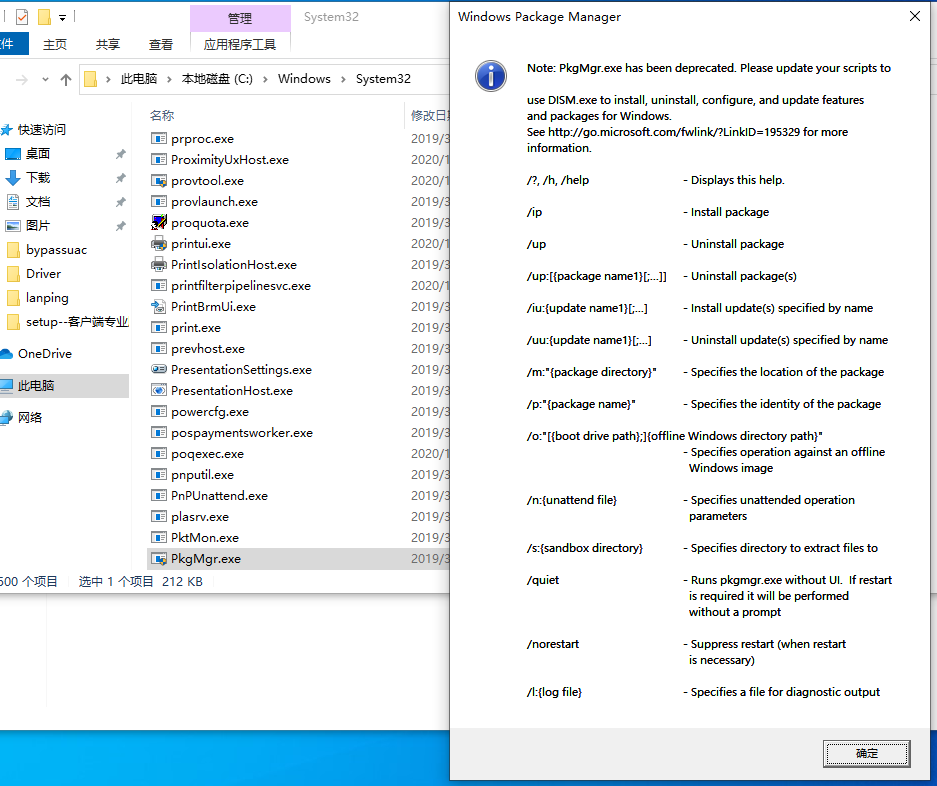Select the PktMon.exe file name
937x786 pixels.
(205, 537)
